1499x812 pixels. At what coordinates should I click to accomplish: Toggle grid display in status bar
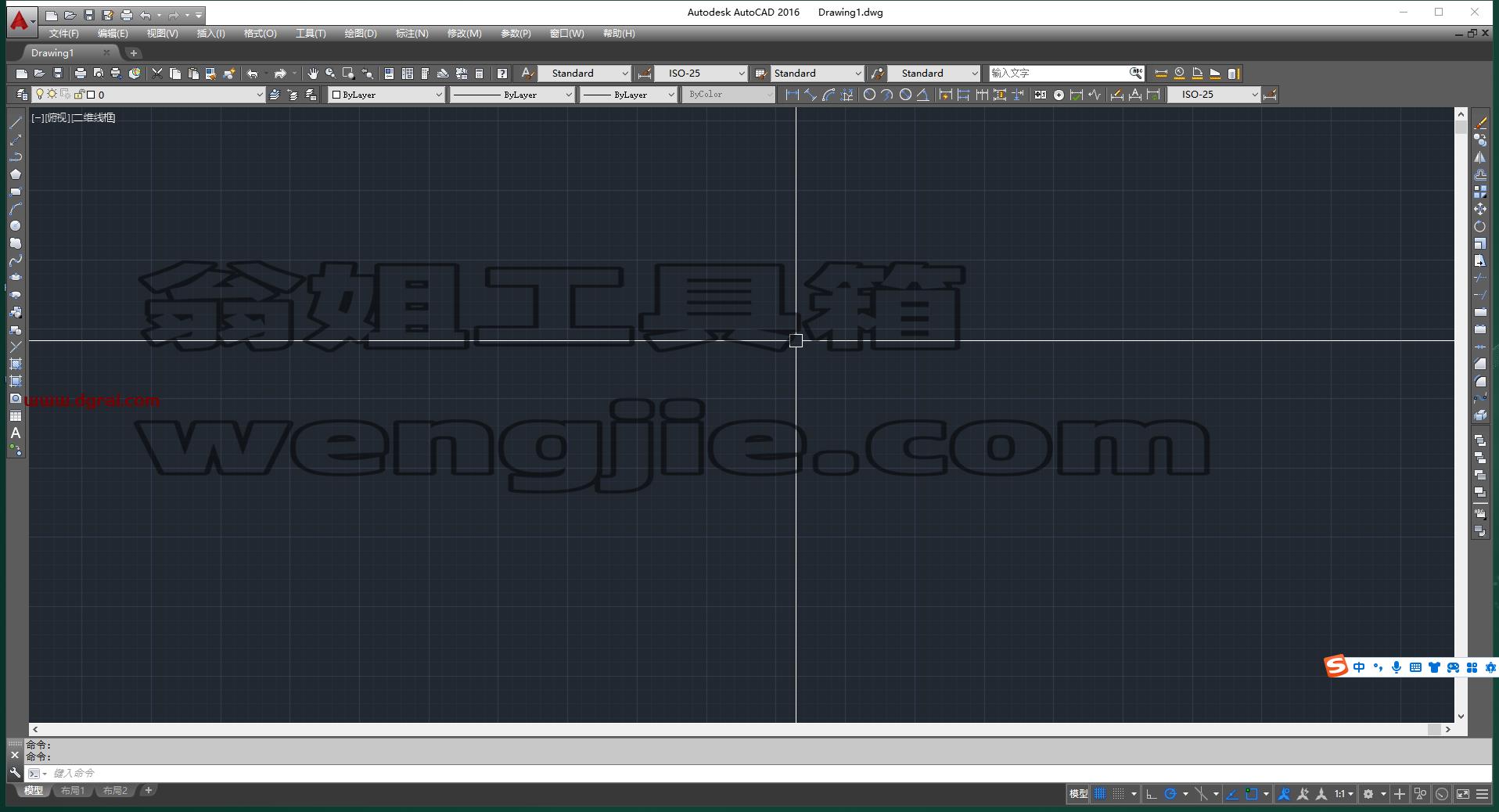pyautogui.click(x=1100, y=794)
